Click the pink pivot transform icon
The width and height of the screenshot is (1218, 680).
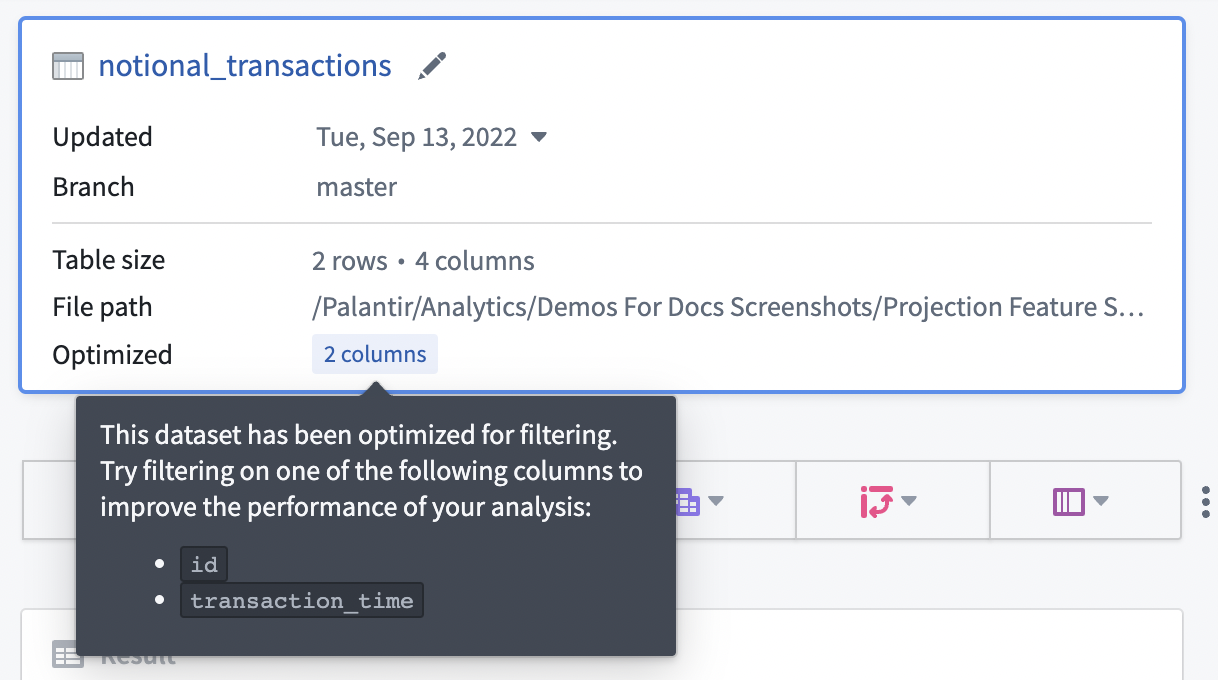click(876, 501)
